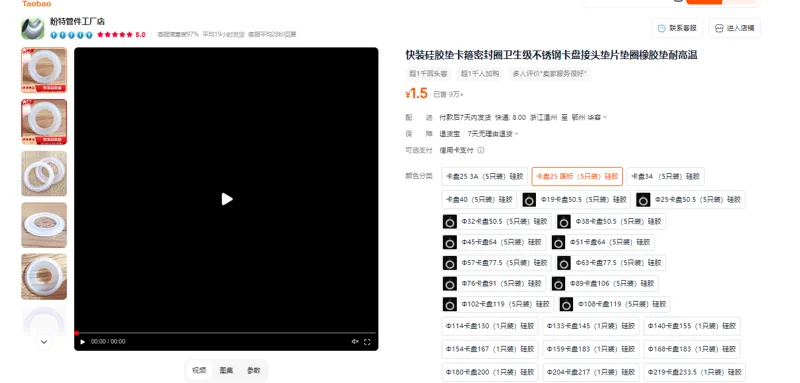The width and height of the screenshot is (800, 383).
Task: Click the blue diamond store rating badges
Action: (x=71, y=35)
